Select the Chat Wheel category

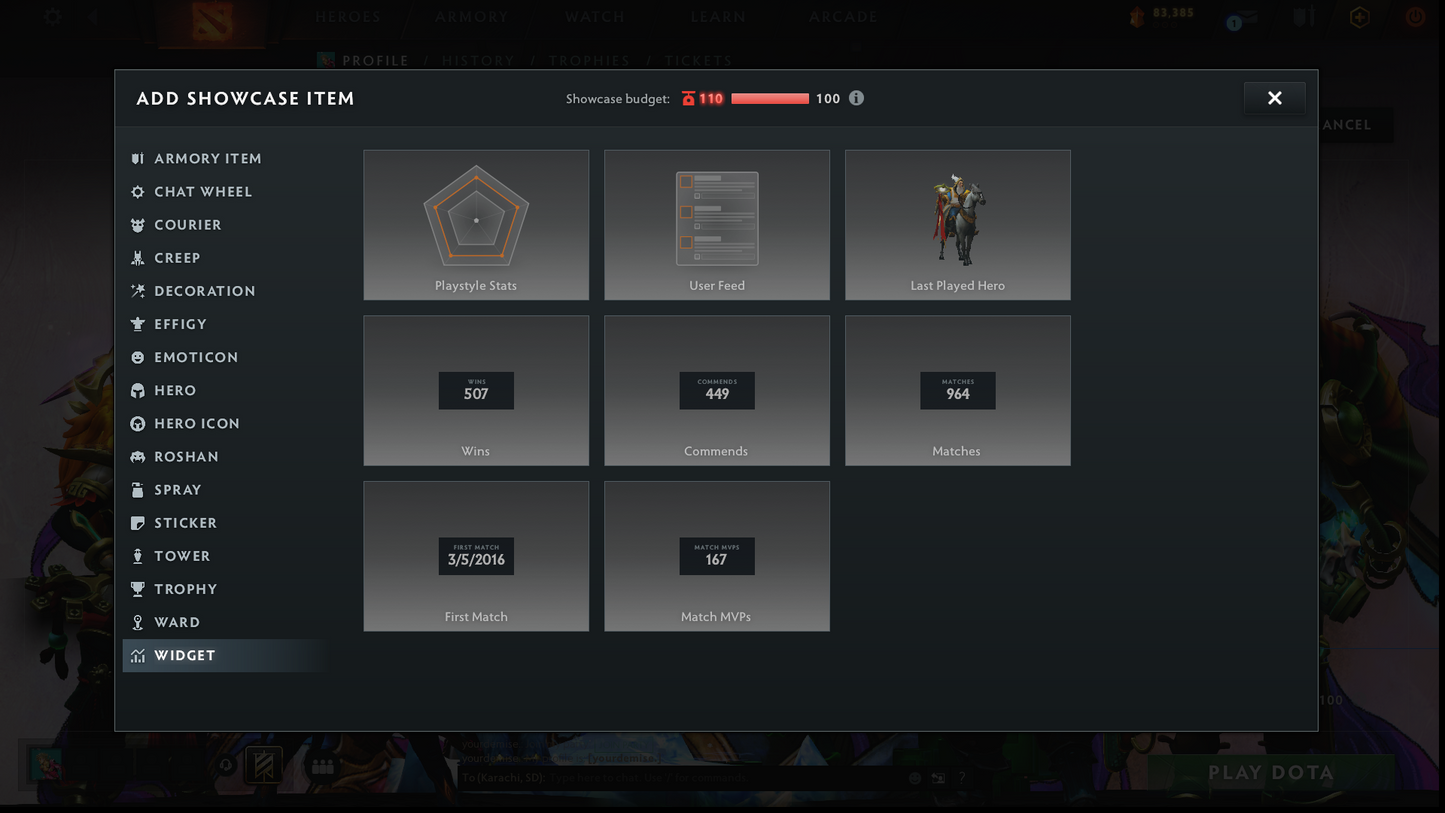click(x=223, y=192)
